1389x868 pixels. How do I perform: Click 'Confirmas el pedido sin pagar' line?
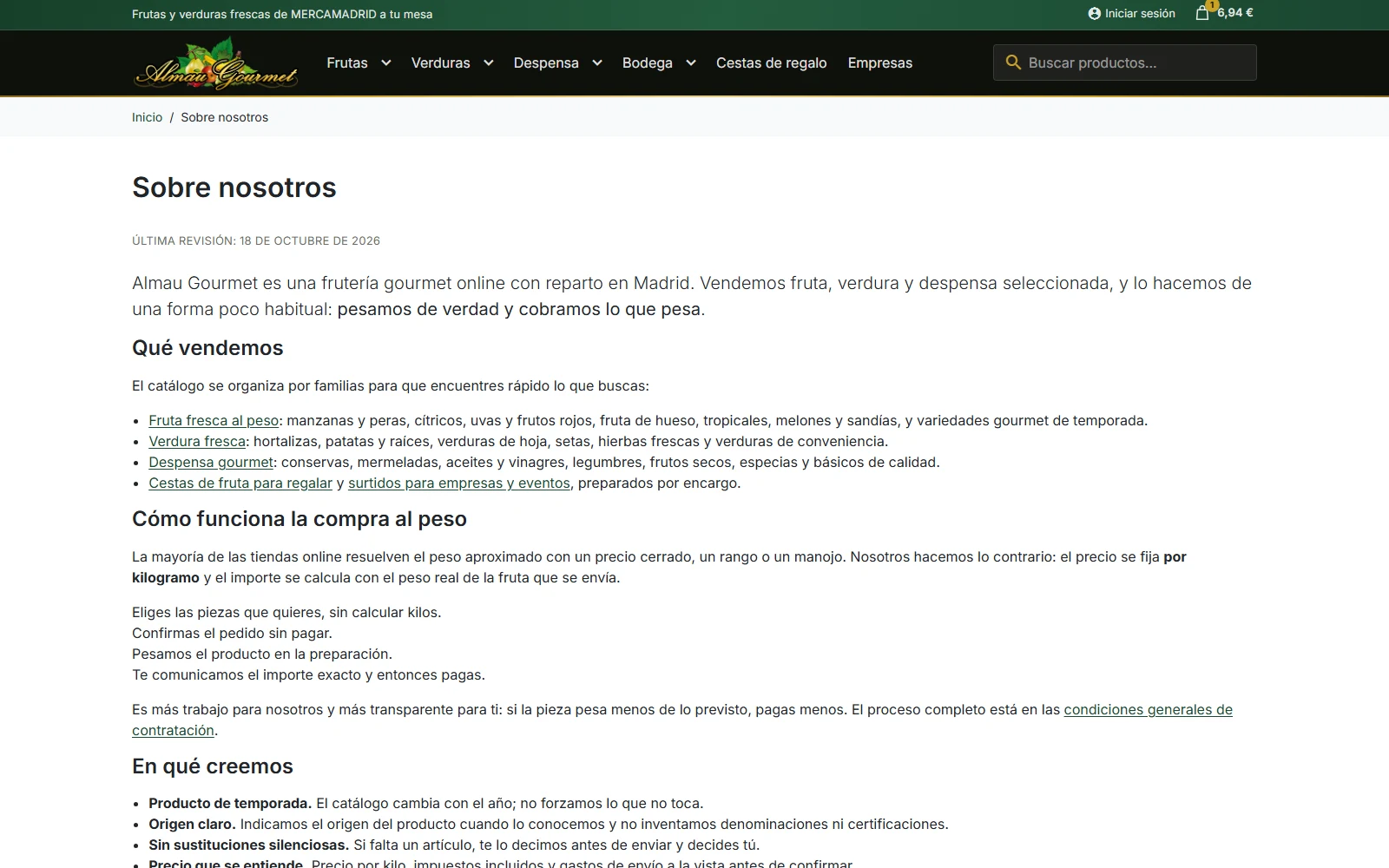232,633
